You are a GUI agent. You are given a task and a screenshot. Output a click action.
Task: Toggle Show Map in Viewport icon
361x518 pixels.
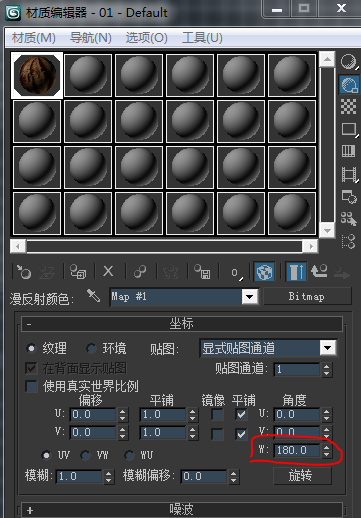tap(264, 272)
